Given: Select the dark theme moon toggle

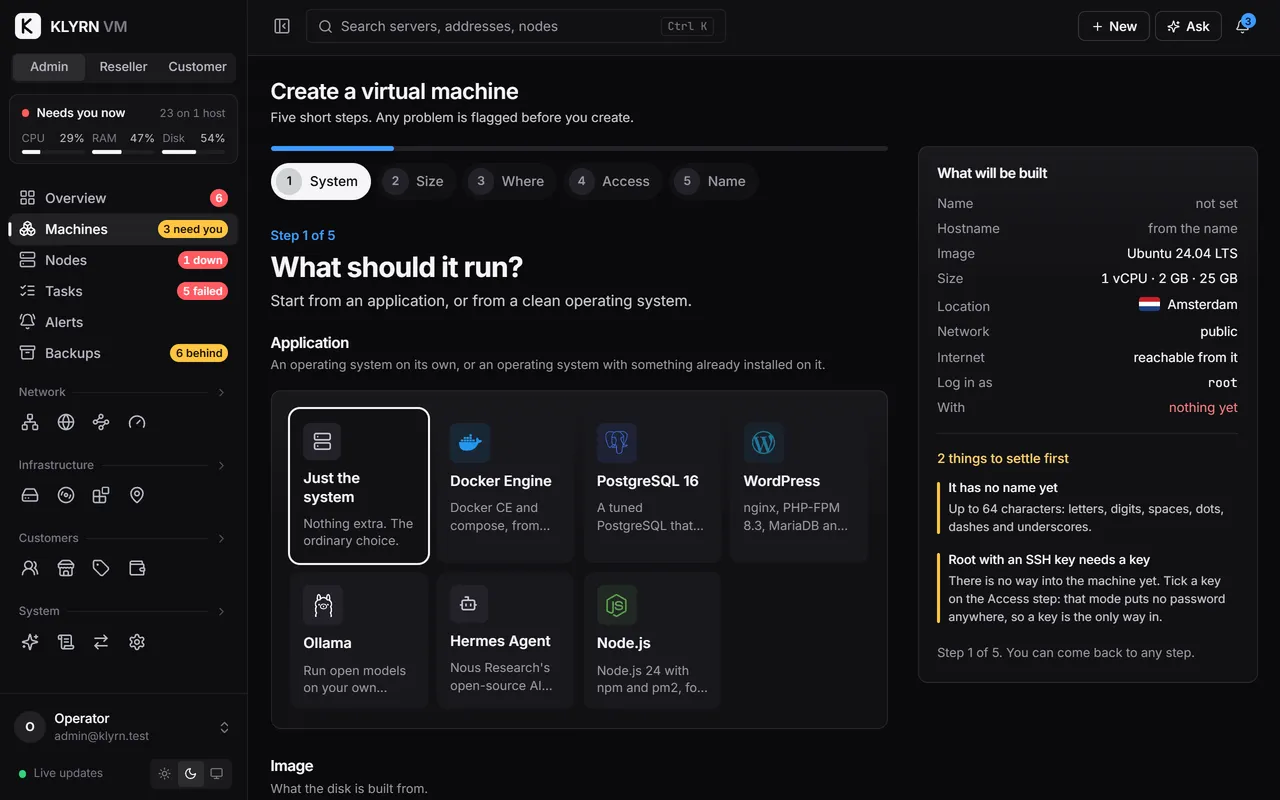Looking at the screenshot, I should point(191,773).
